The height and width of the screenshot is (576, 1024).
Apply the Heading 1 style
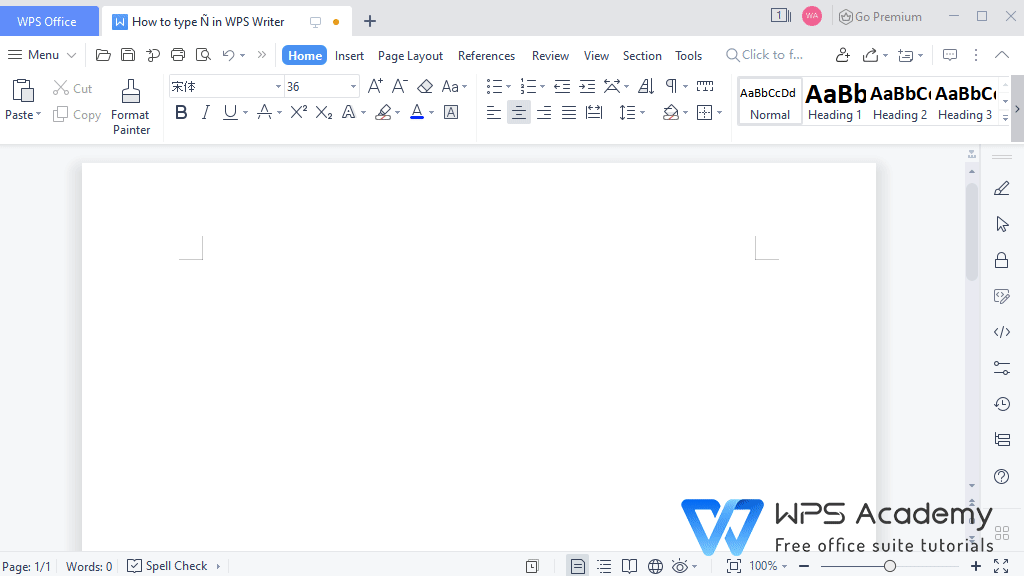click(835, 101)
